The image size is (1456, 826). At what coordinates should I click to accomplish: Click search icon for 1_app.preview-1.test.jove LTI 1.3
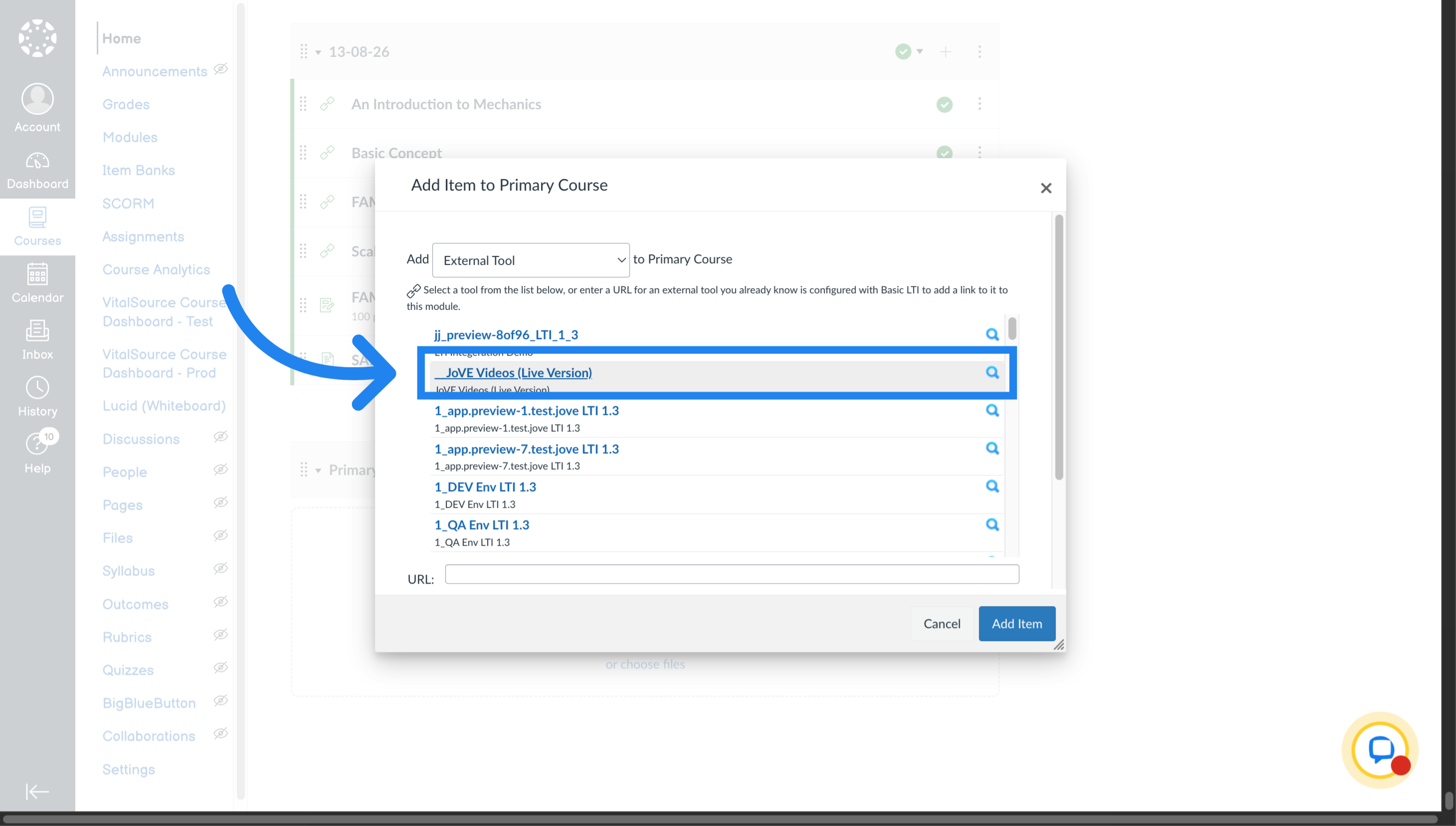click(x=992, y=410)
